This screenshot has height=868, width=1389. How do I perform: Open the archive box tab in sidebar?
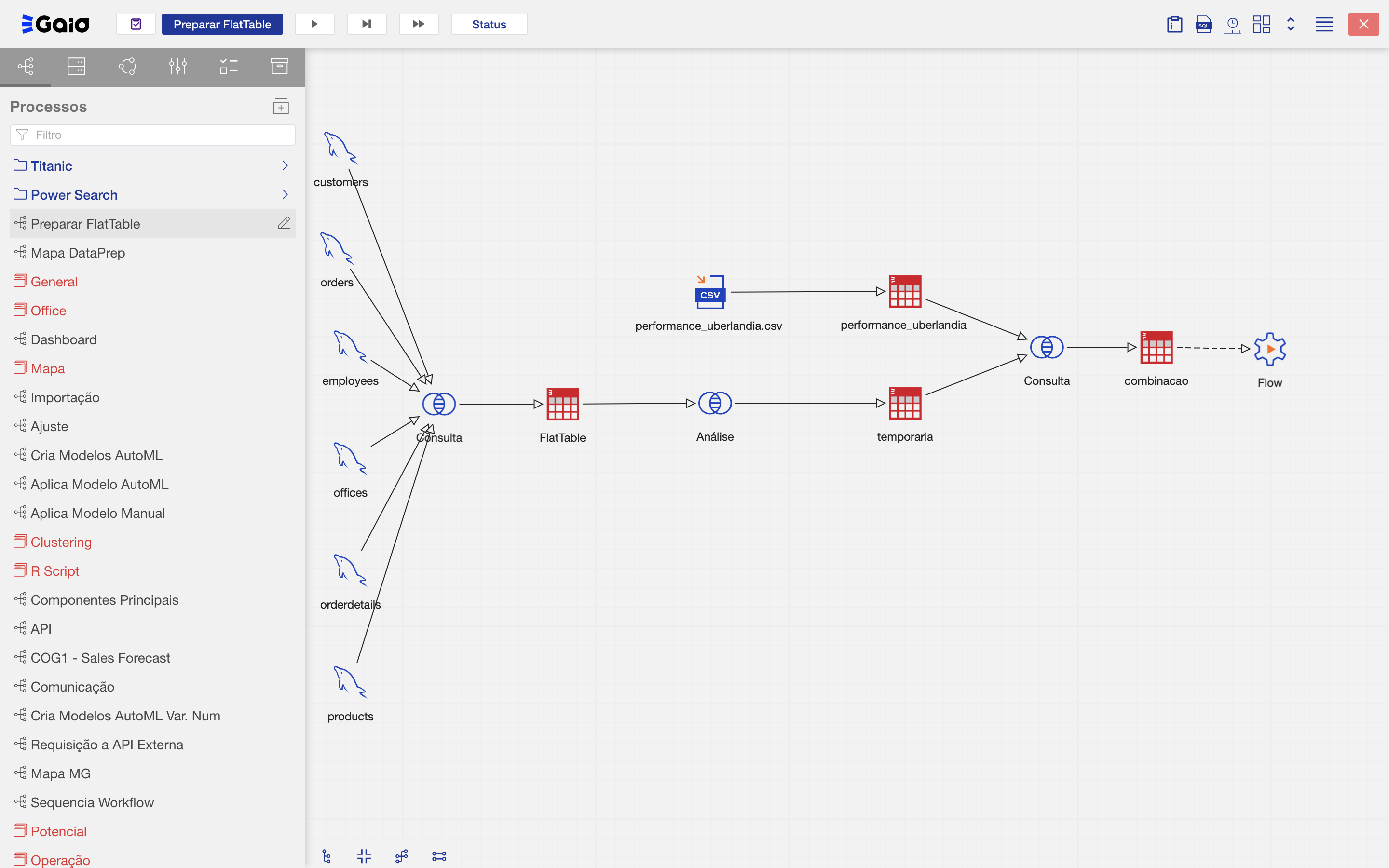pos(280,67)
